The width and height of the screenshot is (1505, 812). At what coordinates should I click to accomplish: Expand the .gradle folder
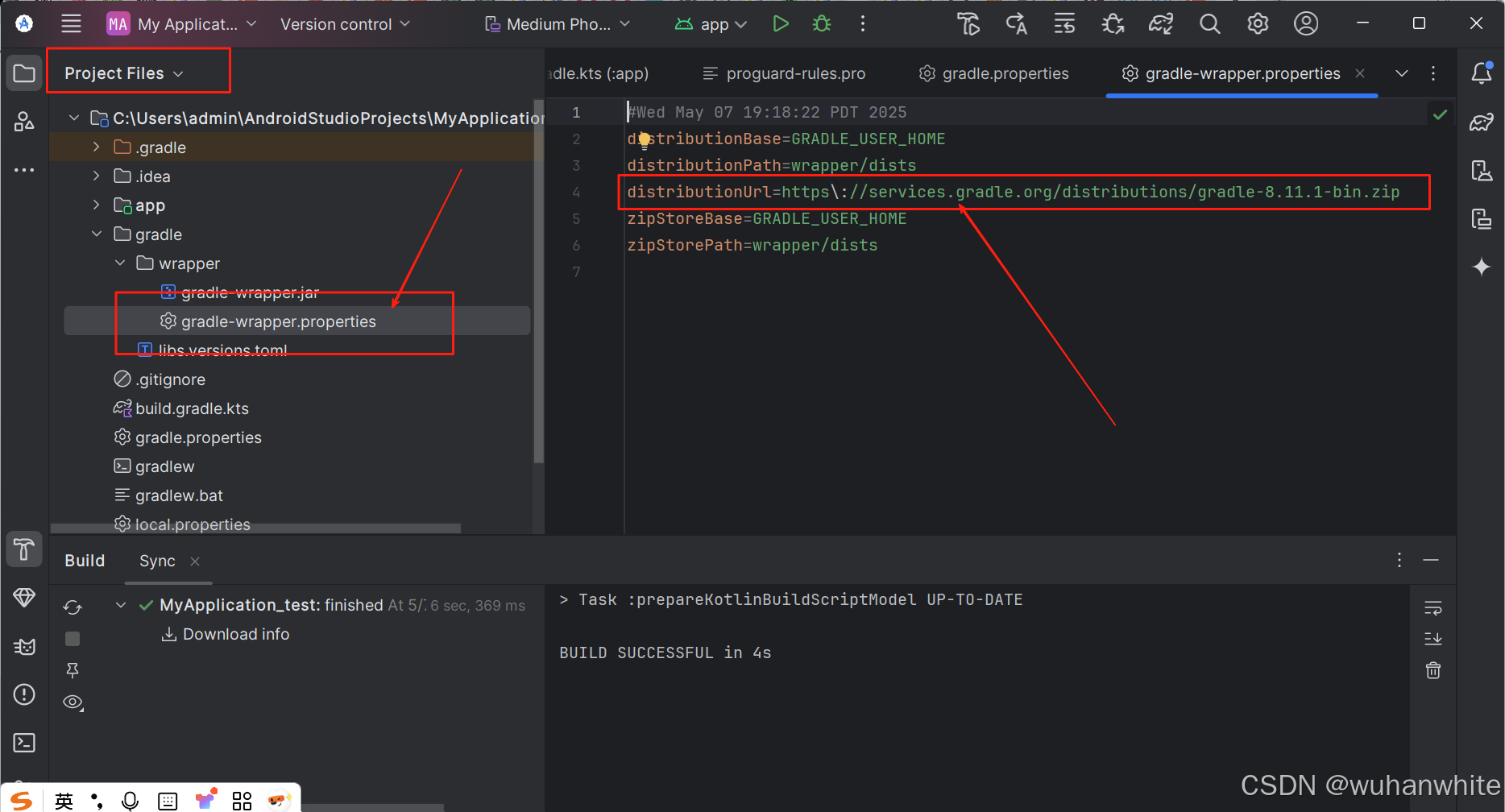(x=96, y=147)
